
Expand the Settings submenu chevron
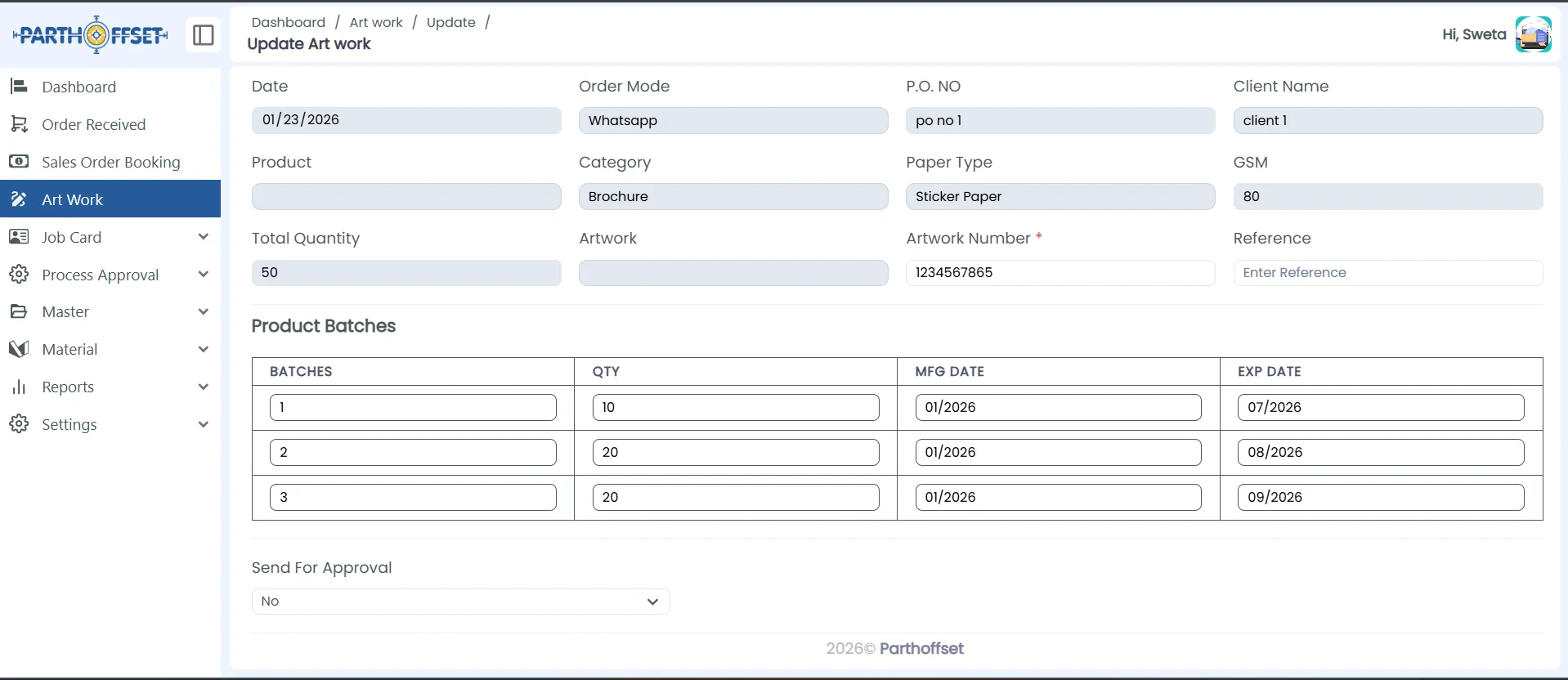(204, 424)
